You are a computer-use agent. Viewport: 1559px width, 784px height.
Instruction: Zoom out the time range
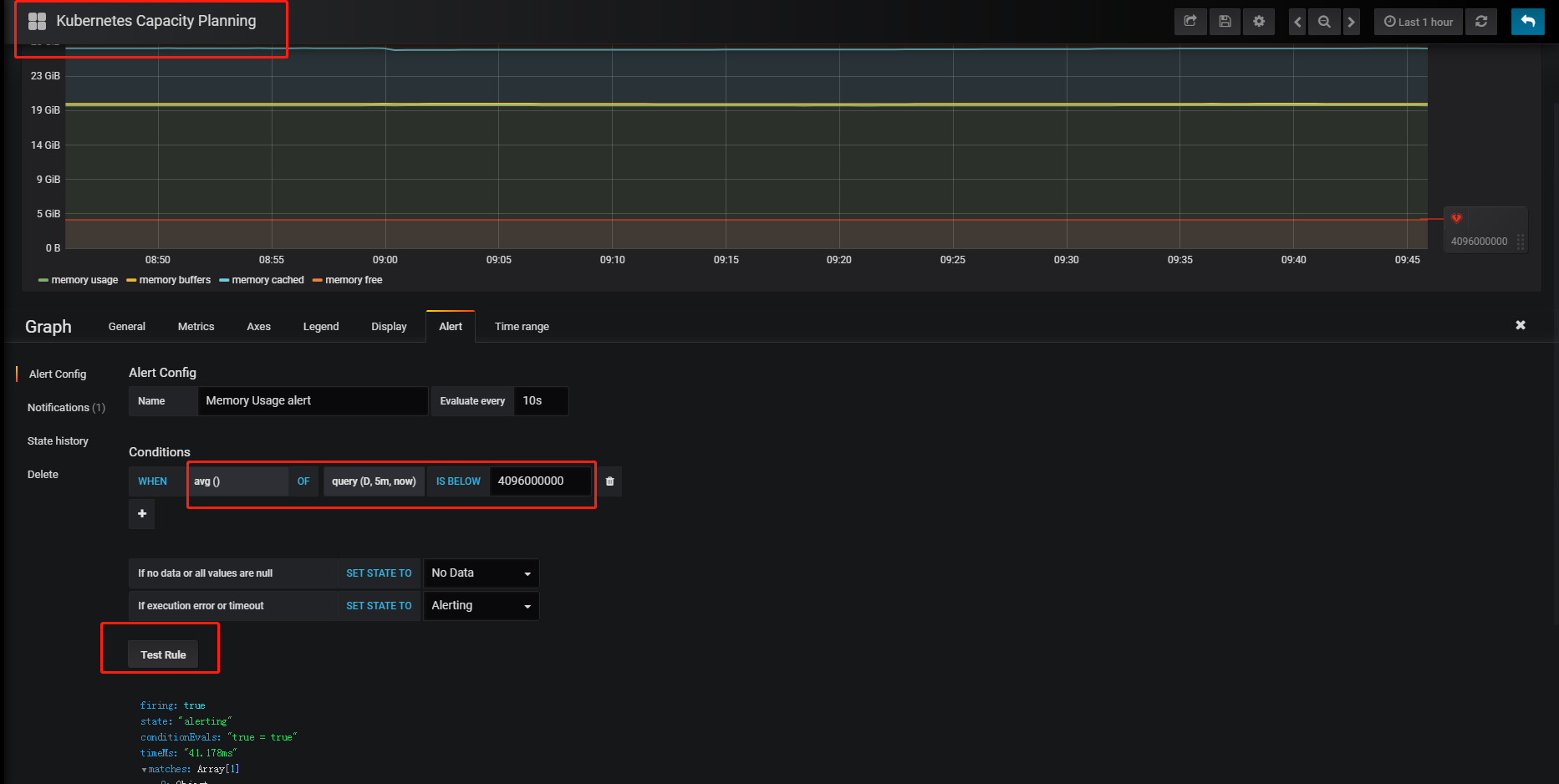point(1324,22)
